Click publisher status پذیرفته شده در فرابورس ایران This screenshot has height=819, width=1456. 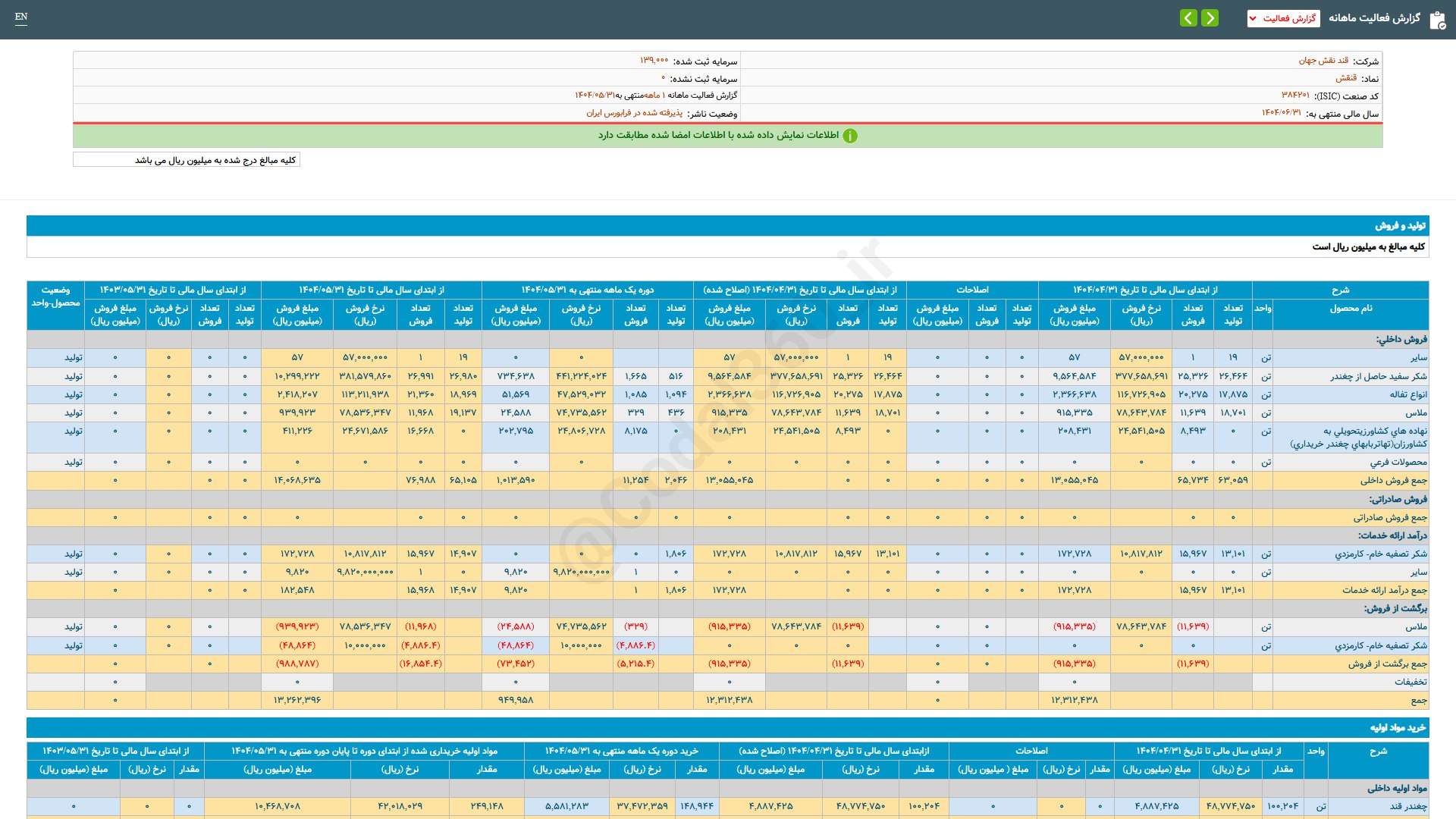[x=634, y=113]
